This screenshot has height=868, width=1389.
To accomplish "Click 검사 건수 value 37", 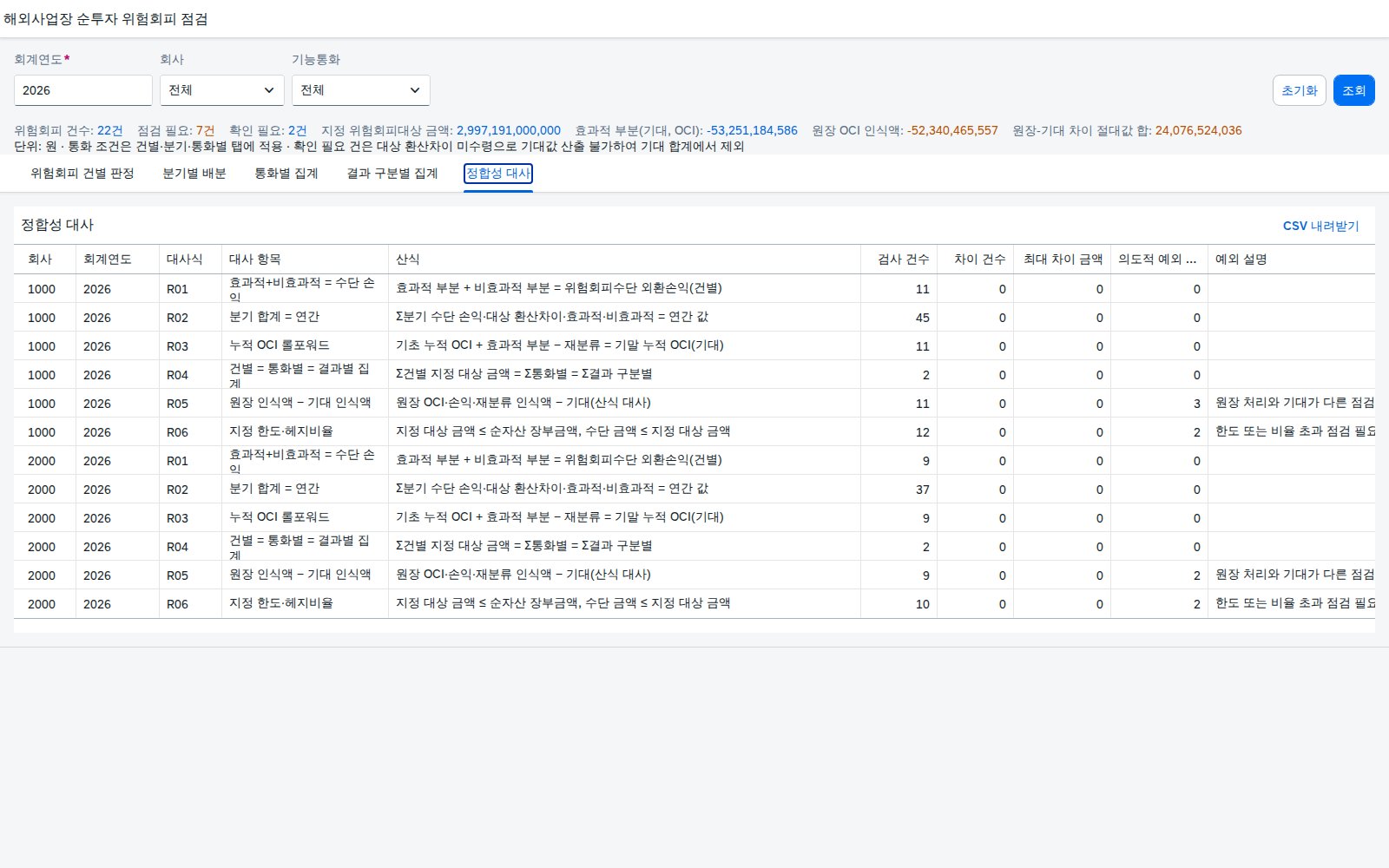I will coord(923,490).
